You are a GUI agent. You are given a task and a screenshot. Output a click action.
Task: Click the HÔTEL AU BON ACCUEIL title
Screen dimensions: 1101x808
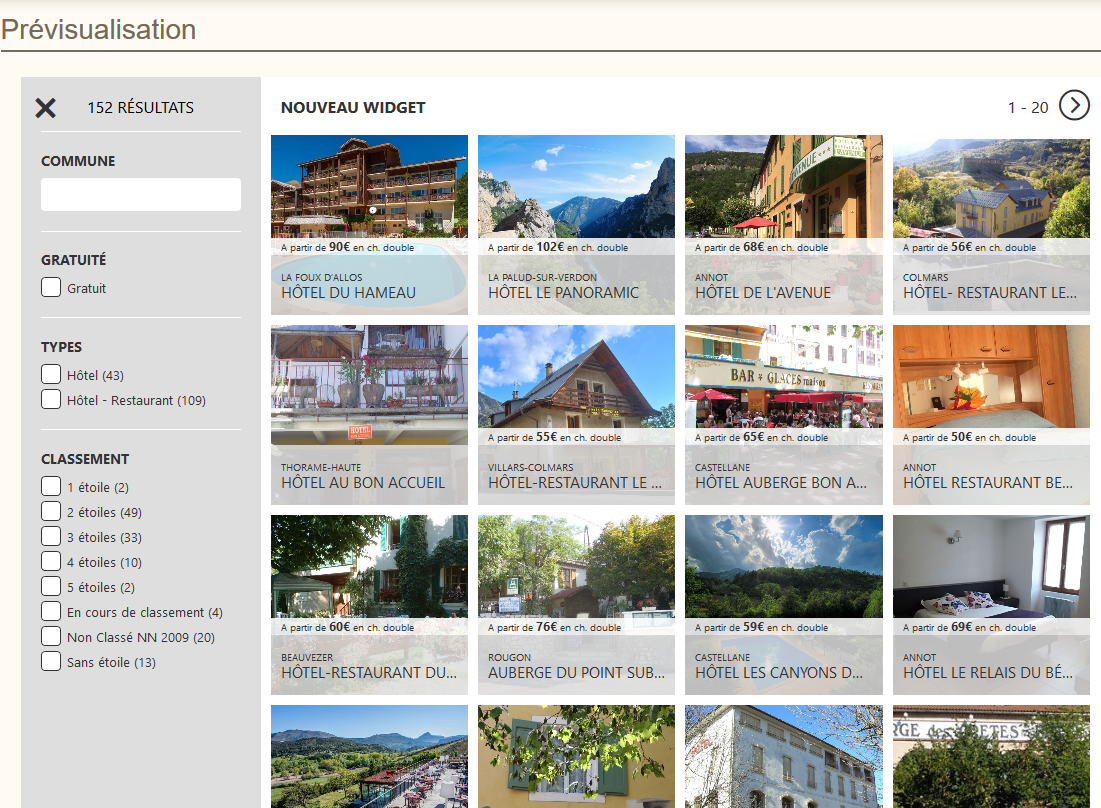(363, 483)
